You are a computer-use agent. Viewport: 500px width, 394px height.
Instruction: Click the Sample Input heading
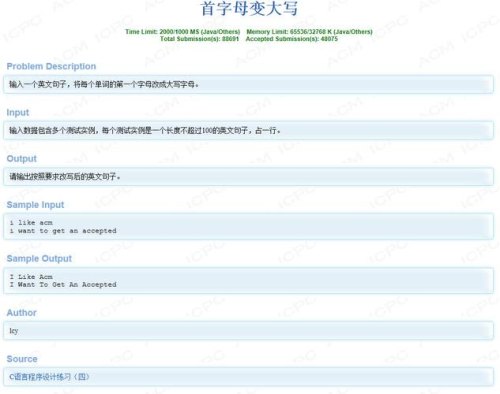point(35,205)
